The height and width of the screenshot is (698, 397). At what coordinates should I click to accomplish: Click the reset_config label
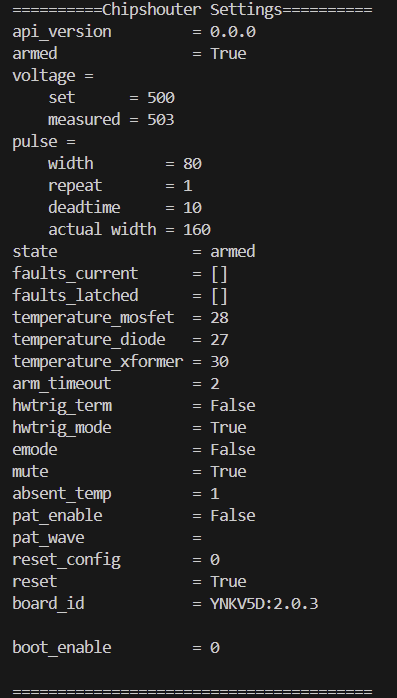(66, 560)
